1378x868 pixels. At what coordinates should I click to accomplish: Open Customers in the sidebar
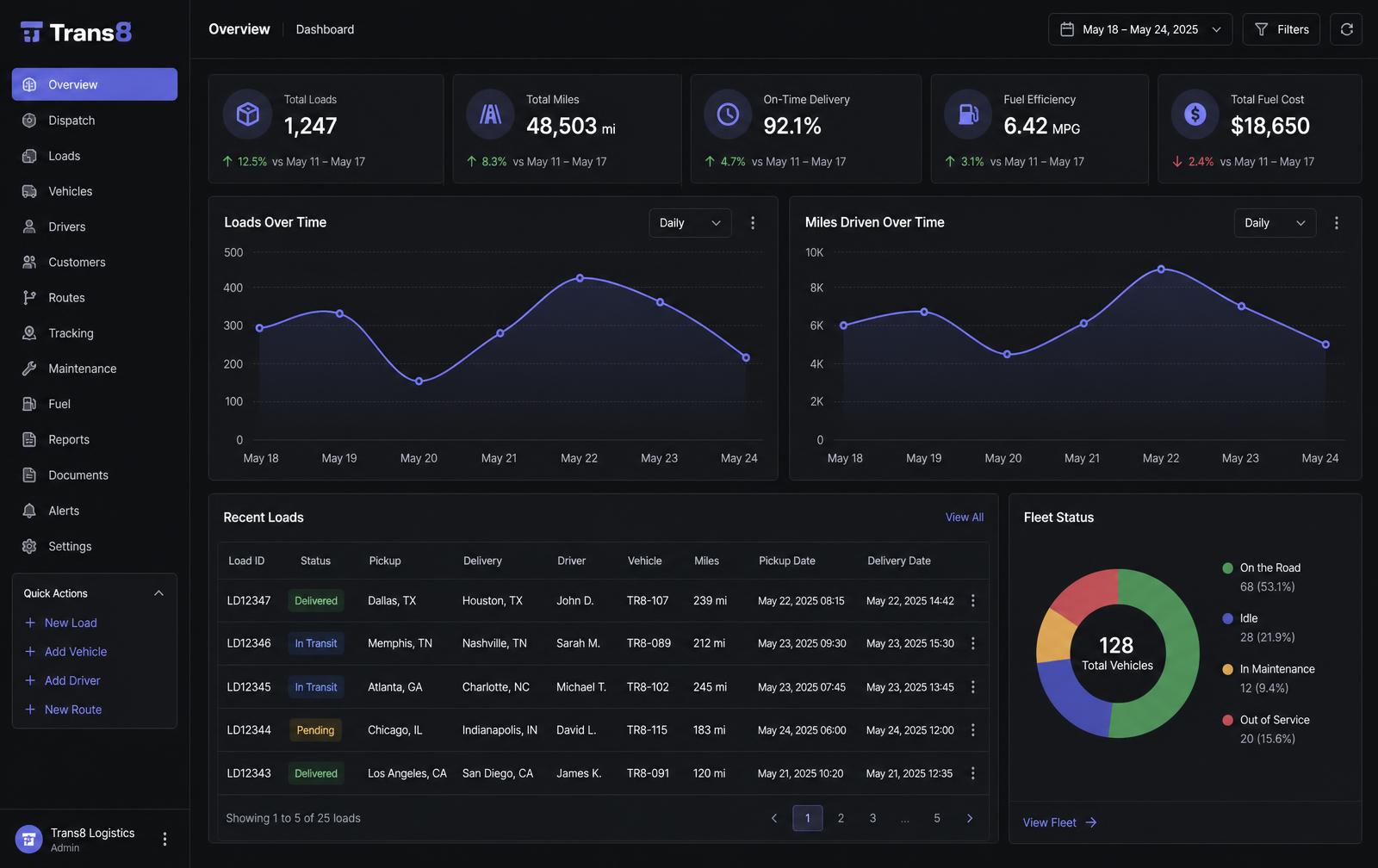click(x=95, y=262)
